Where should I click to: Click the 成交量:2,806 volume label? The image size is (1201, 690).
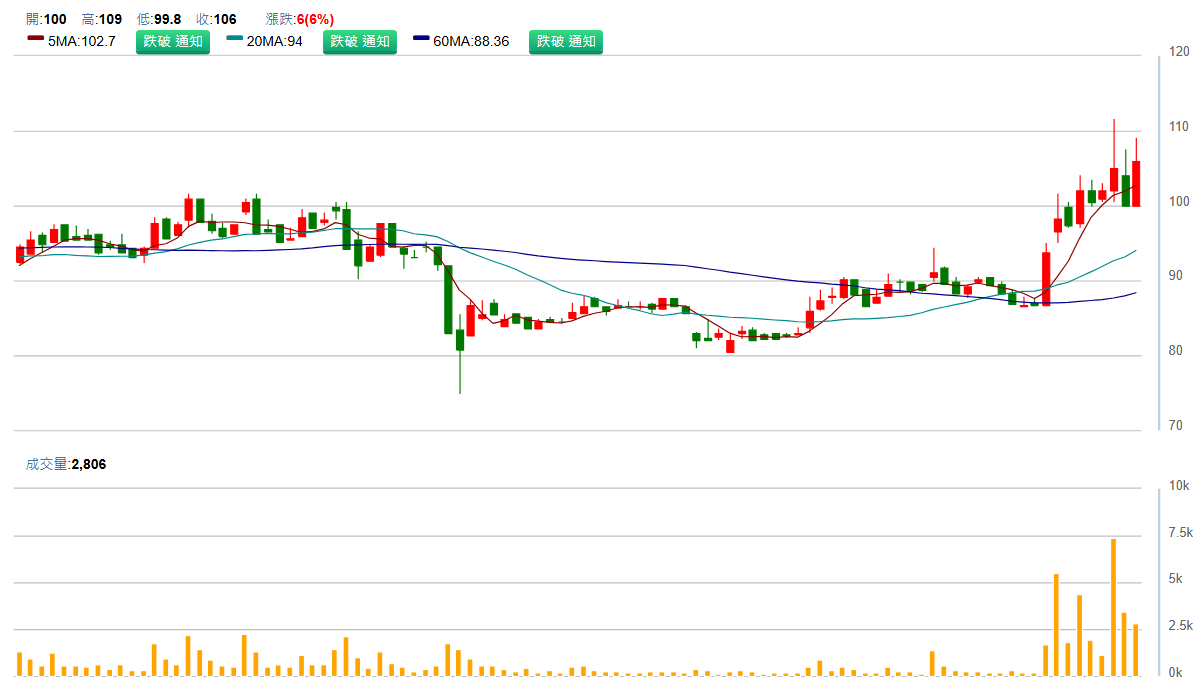pos(66,464)
